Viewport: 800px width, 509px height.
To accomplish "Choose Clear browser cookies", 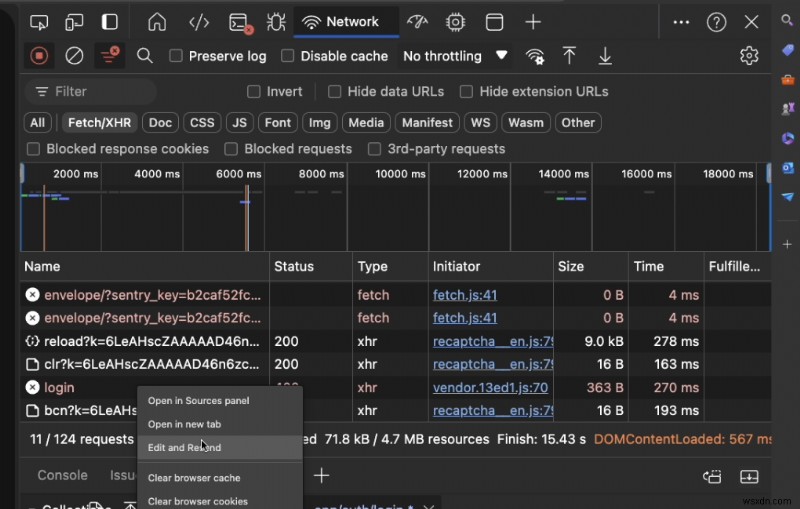I will pos(220,501).
